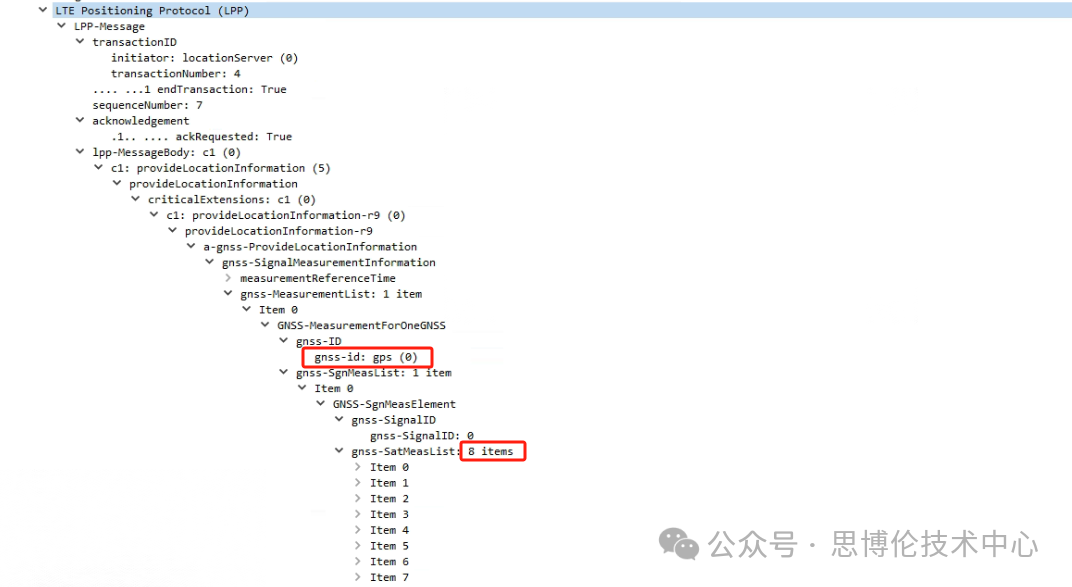The width and height of the screenshot is (1072, 587).
Task: Select the gnss-SignalID: 0 value line
Action: (421, 436)
